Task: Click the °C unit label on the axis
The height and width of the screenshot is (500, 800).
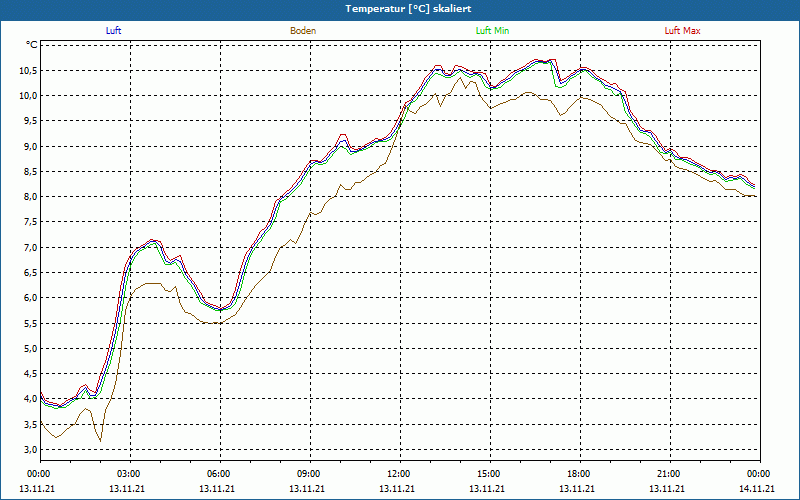Action: click(32, 45)
